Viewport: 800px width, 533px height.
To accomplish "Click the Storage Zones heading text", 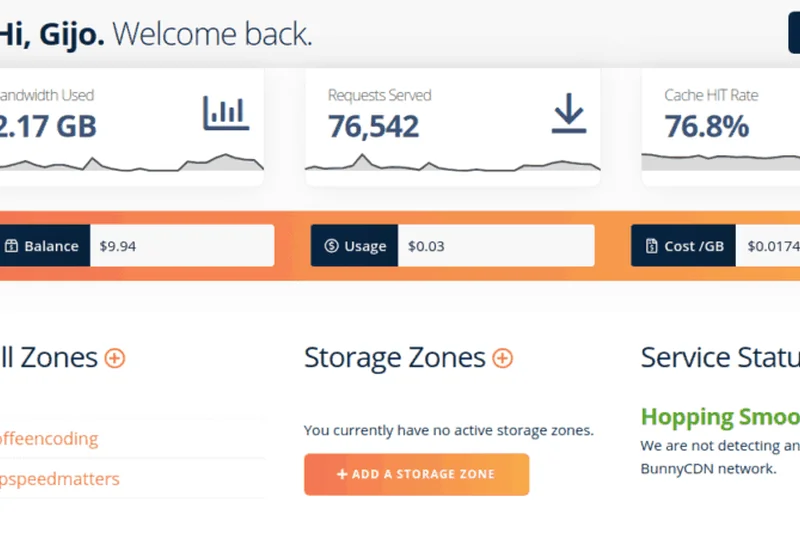I will click(394, 358).
